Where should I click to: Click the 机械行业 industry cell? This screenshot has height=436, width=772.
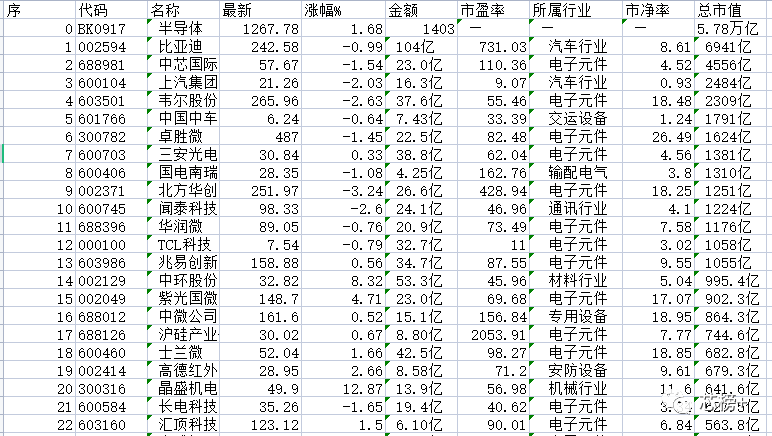click(576, 389)
